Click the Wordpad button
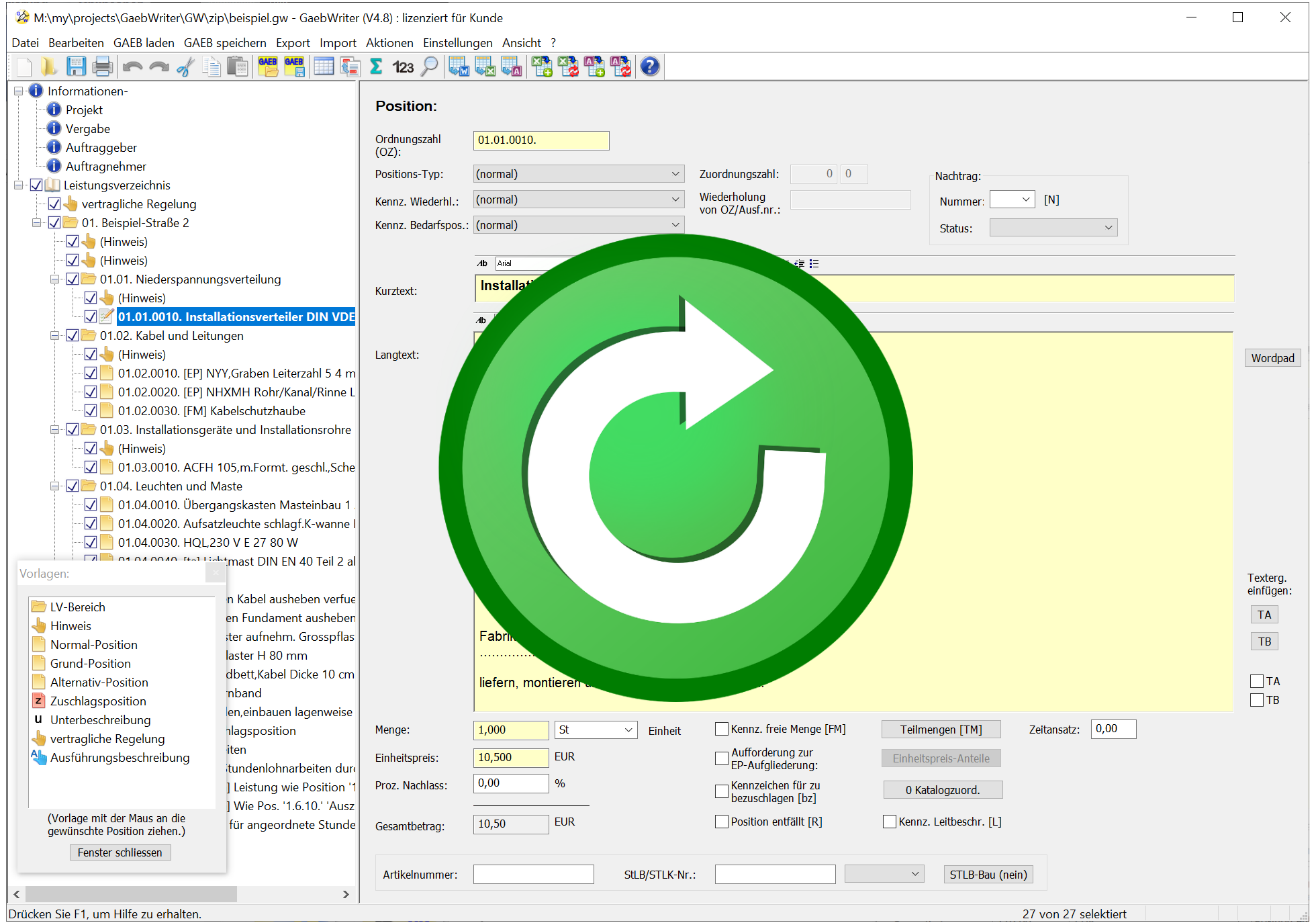This screenshot has width=1316, height=923. coord(1272,358)
